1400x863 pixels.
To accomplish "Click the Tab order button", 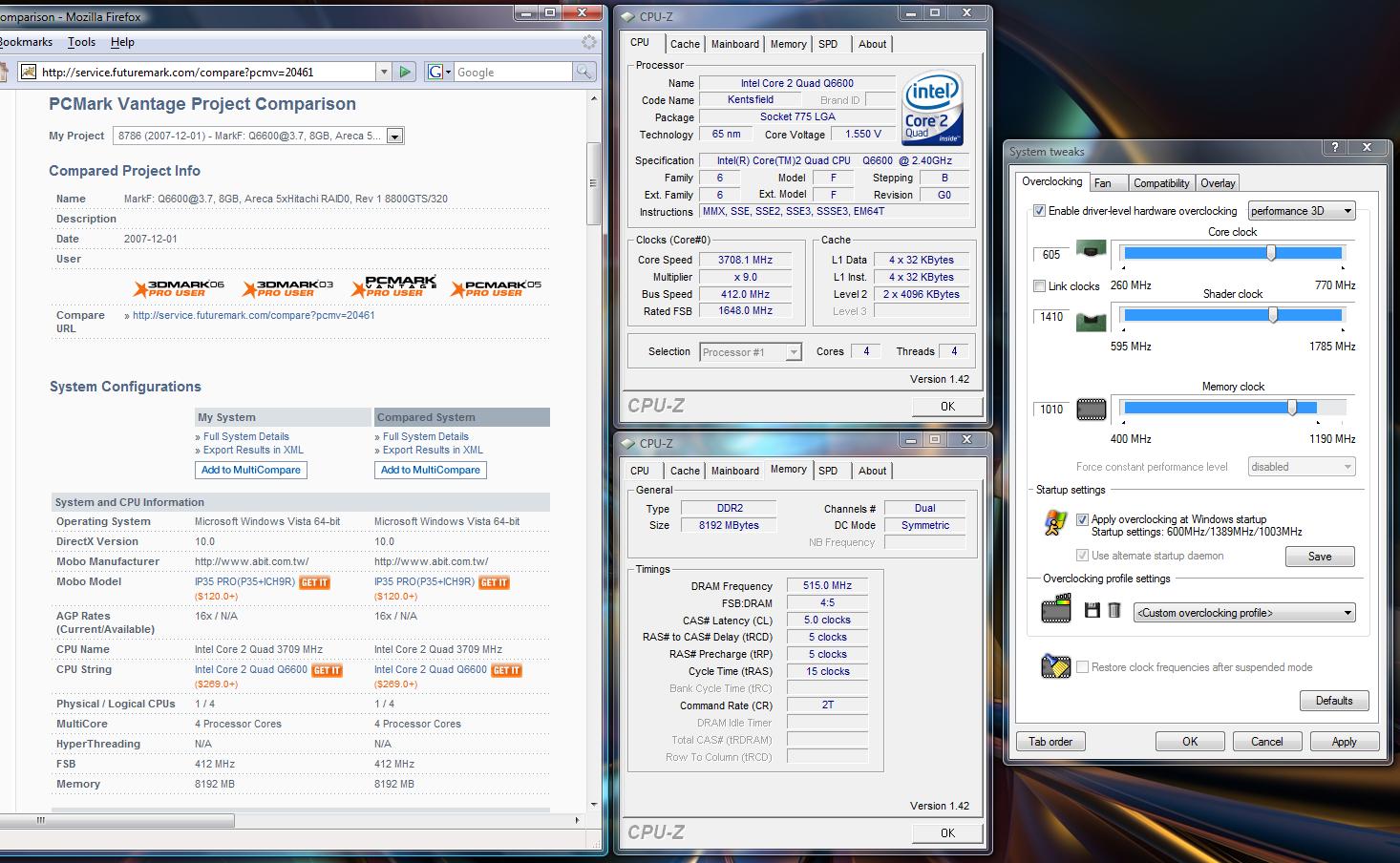I will click(x=1050, y=742).
